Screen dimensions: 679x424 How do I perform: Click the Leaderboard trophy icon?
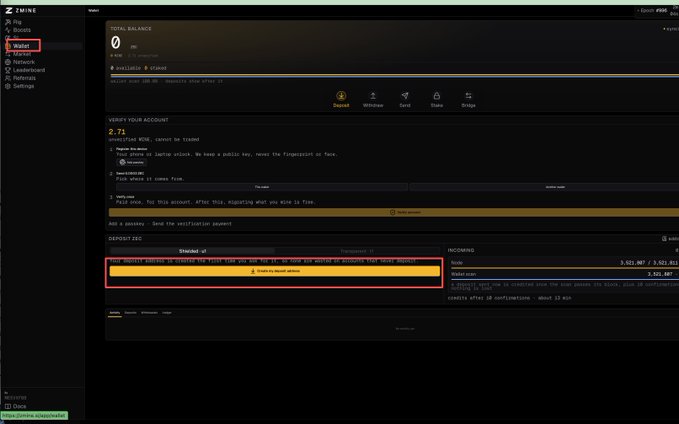(8, 70)
